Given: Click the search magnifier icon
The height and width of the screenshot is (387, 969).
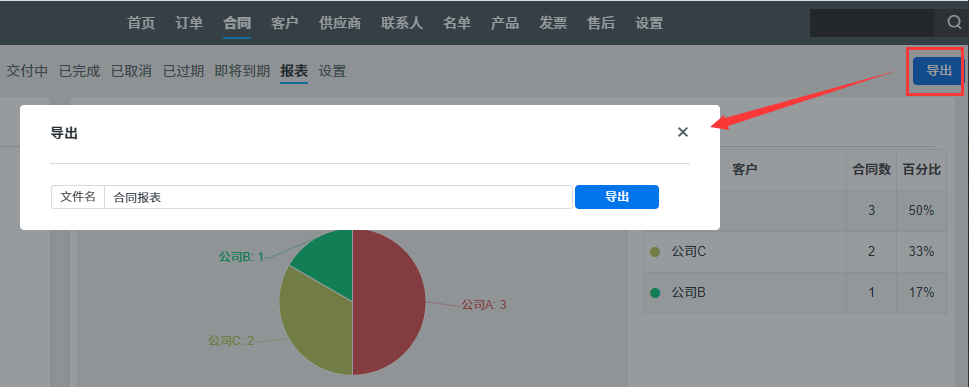Looking at the screenshot, I should 955,23.
